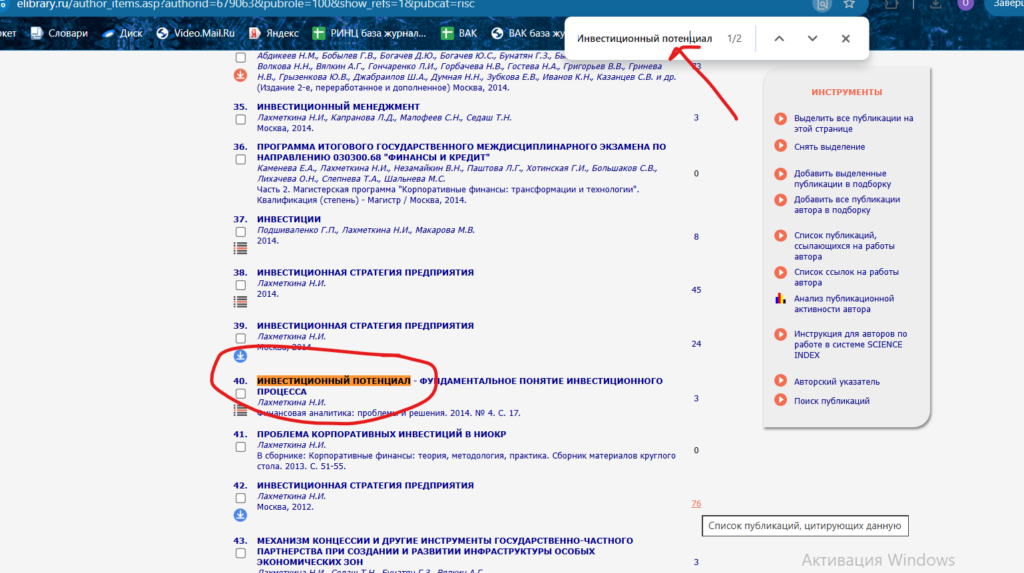The image size is (1024, 573).
Task: Check the box for publication 38
Action: click(x=240, y=286)
